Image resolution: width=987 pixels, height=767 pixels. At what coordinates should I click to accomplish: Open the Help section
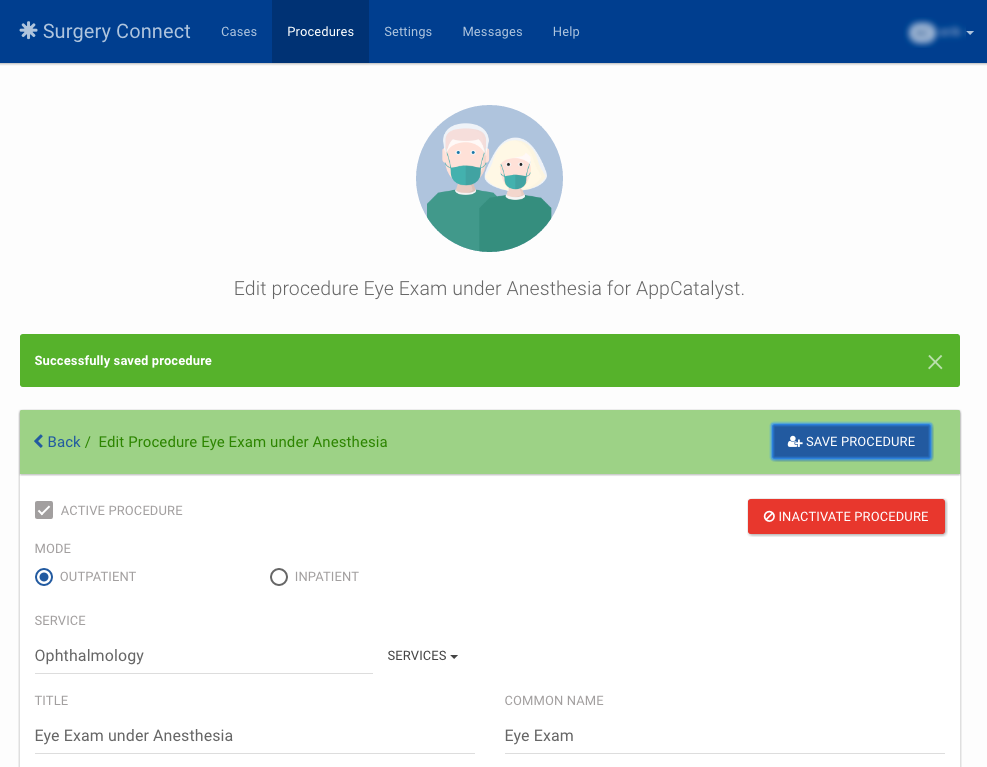point(566,31)
